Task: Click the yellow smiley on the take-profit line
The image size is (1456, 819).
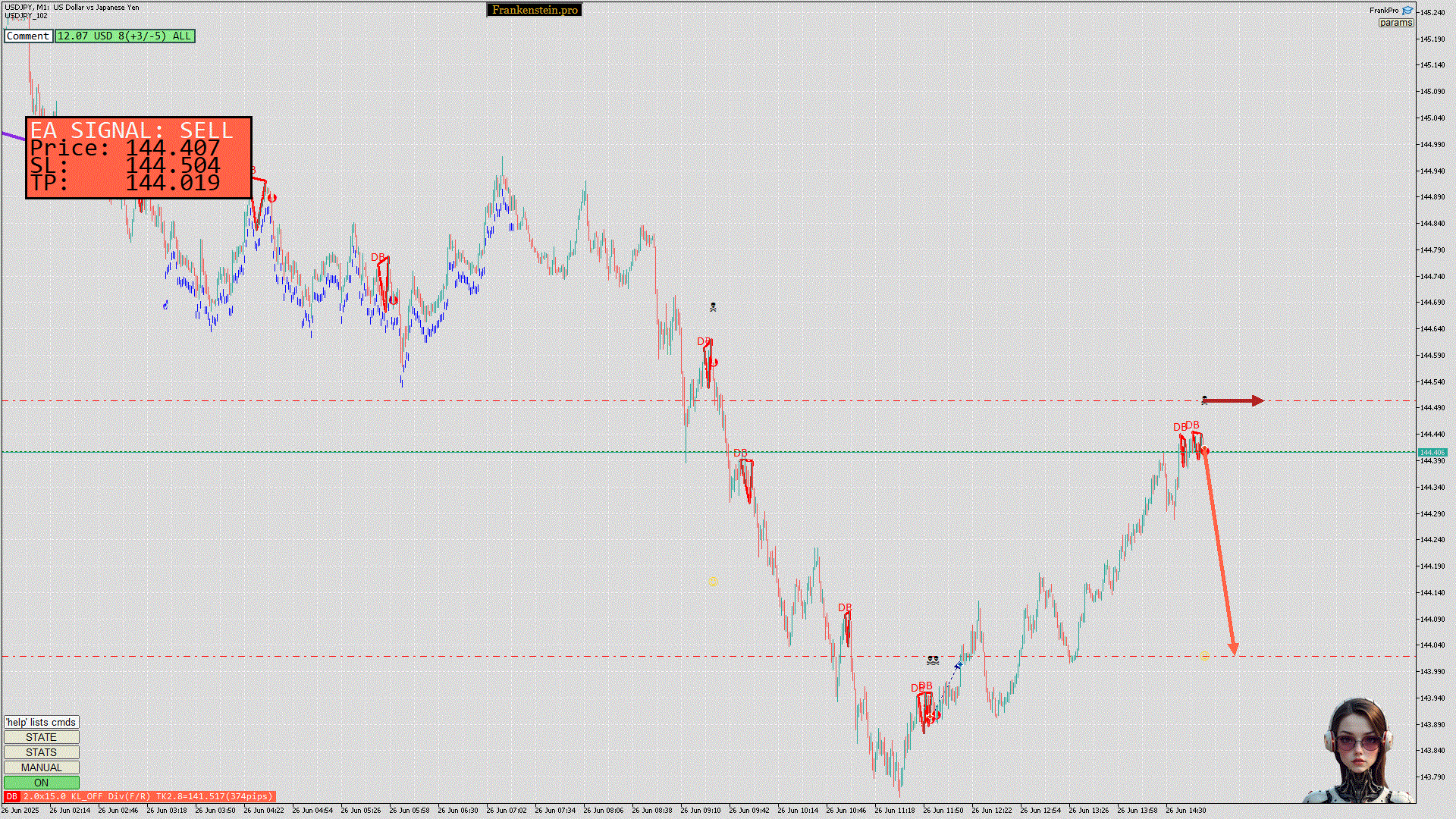Action: point(1205,657)
